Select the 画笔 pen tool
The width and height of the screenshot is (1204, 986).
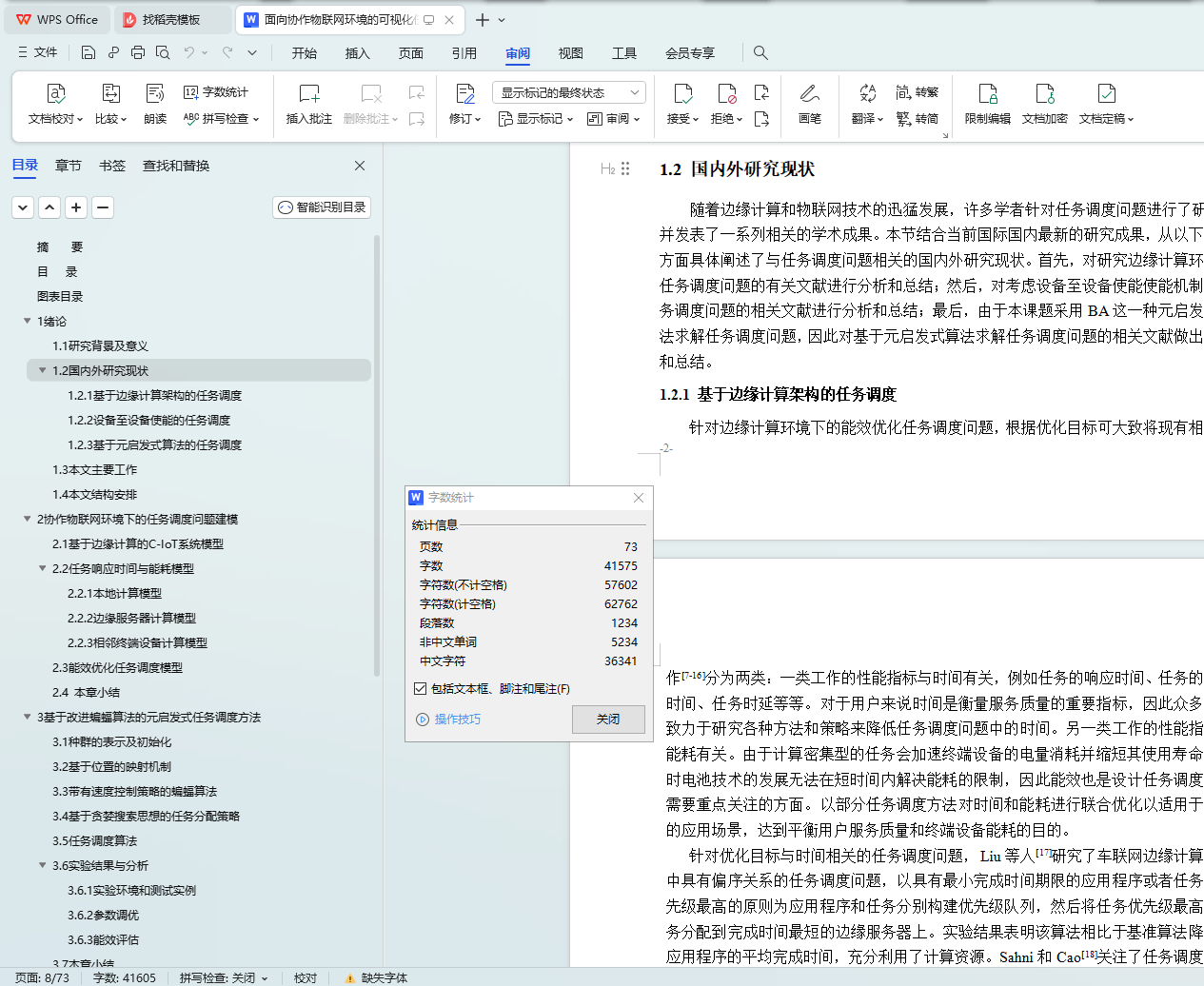tap(810, 104)
